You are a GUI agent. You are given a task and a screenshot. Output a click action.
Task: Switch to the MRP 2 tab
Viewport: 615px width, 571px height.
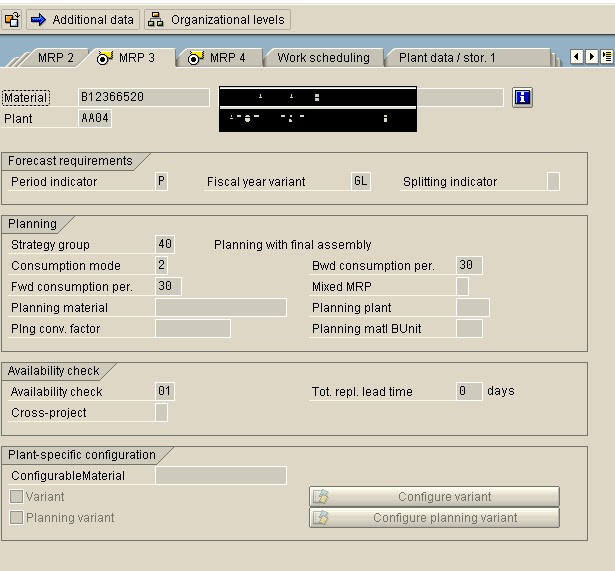pyautogui.click(x=55, y=58)
